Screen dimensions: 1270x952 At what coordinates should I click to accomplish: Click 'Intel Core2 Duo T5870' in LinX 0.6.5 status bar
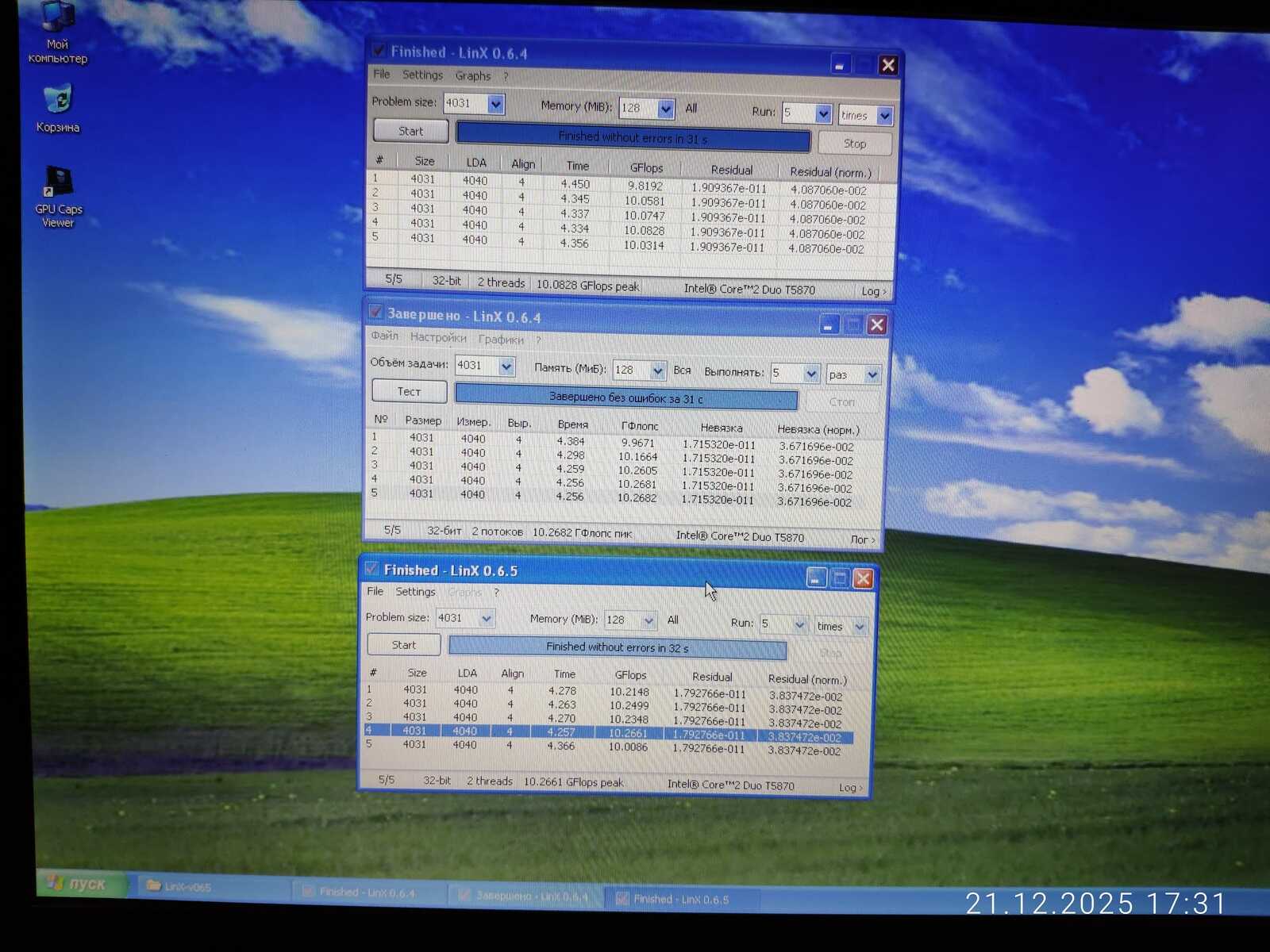point(730,785)
